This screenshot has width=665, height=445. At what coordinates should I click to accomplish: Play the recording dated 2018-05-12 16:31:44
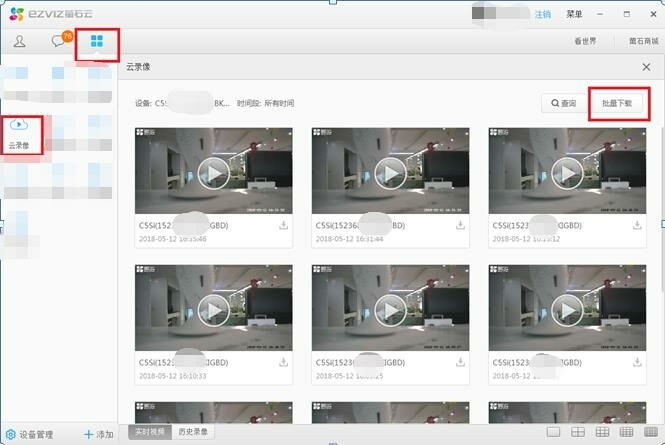(x=390, y=173)
